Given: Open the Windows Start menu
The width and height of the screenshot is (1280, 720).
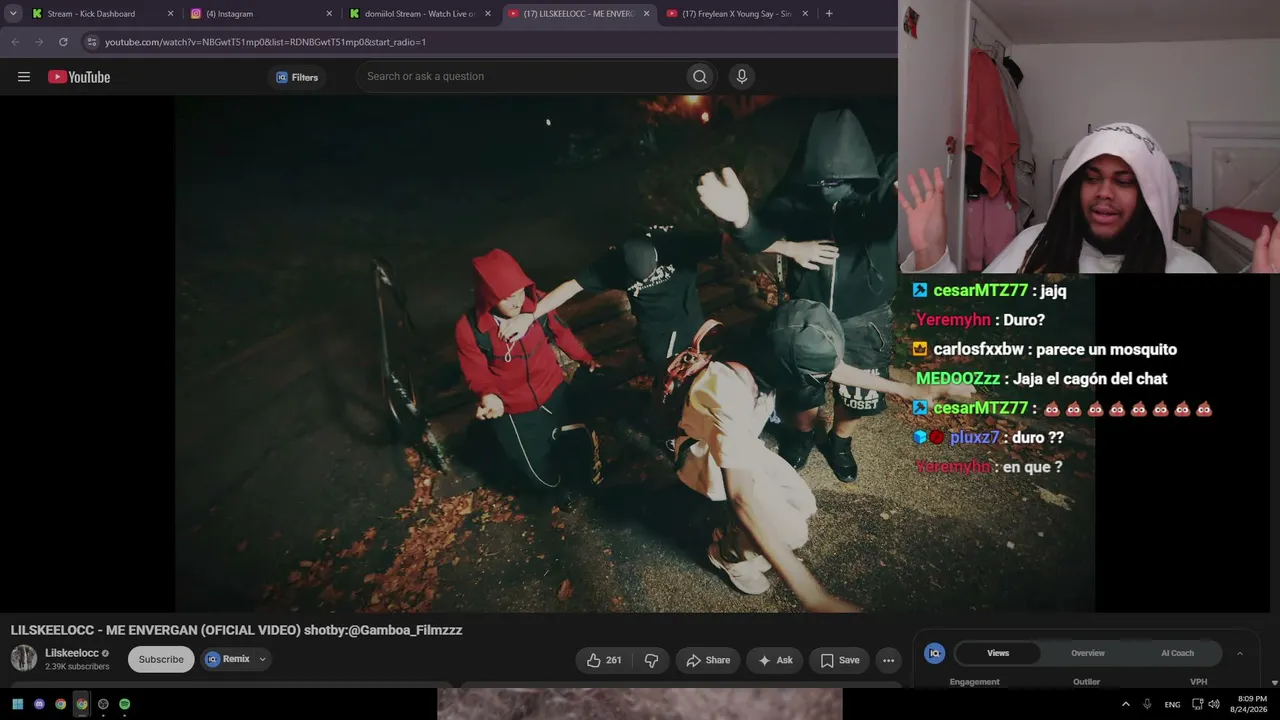Looking at the screenshot, I should click(x=18, y=704).
